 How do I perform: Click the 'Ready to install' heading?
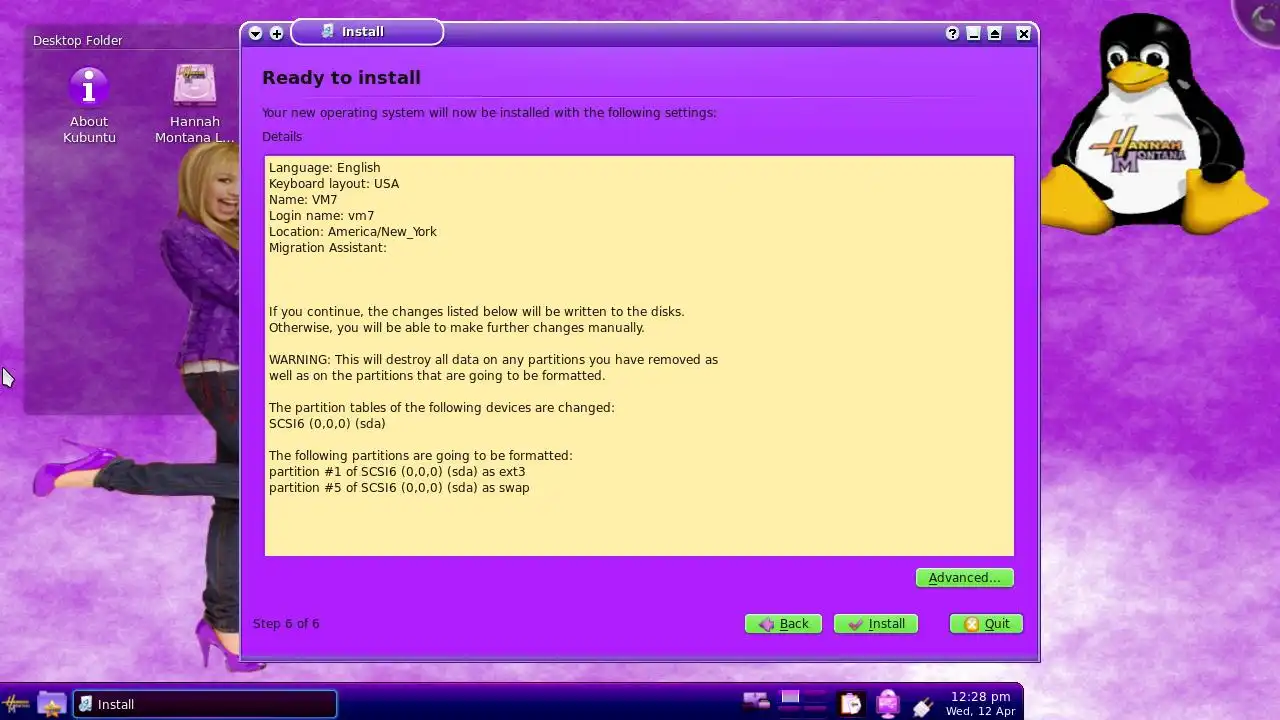click(341, 77)
